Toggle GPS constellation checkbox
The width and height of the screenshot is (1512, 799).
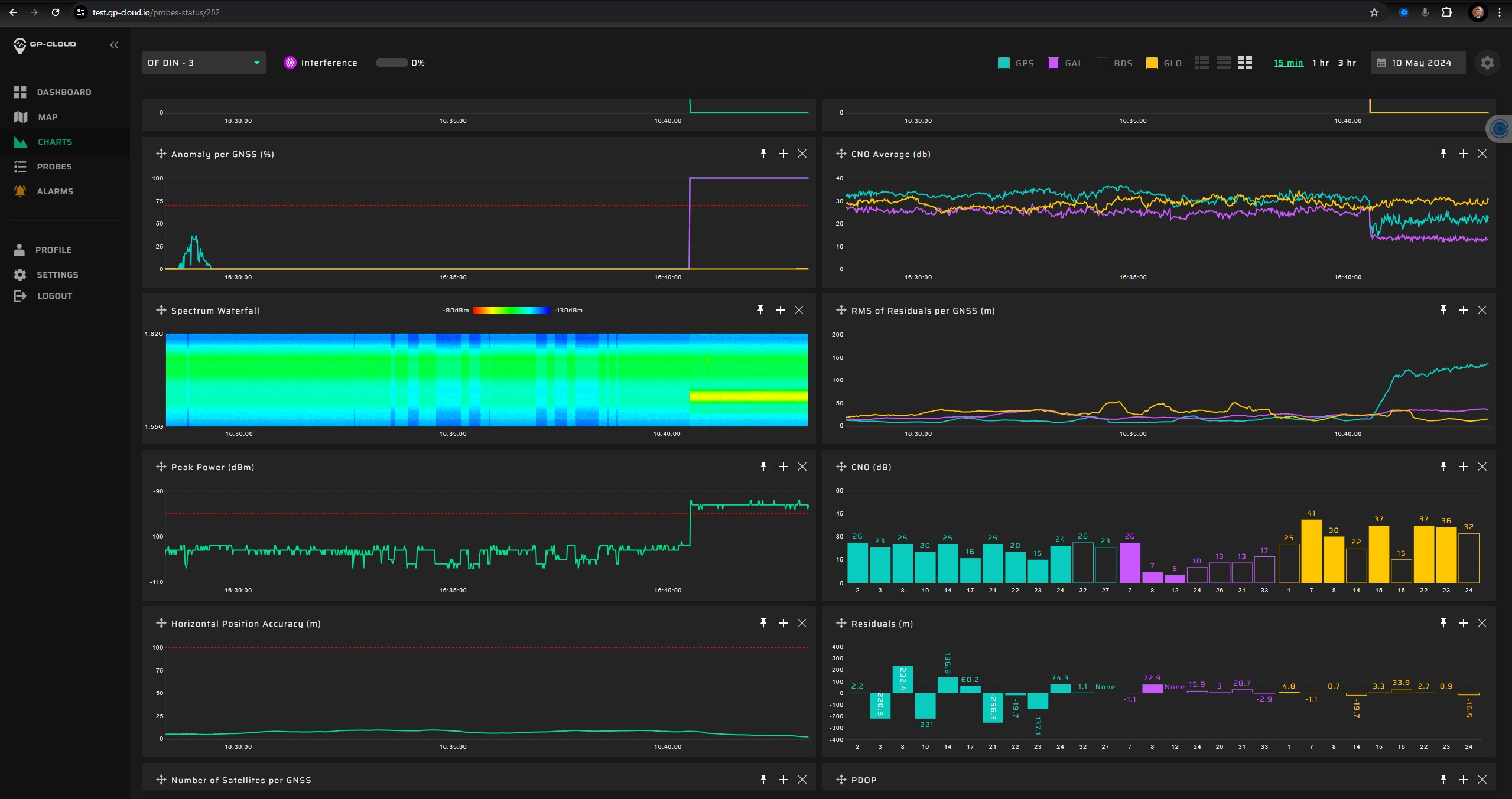1003,63
